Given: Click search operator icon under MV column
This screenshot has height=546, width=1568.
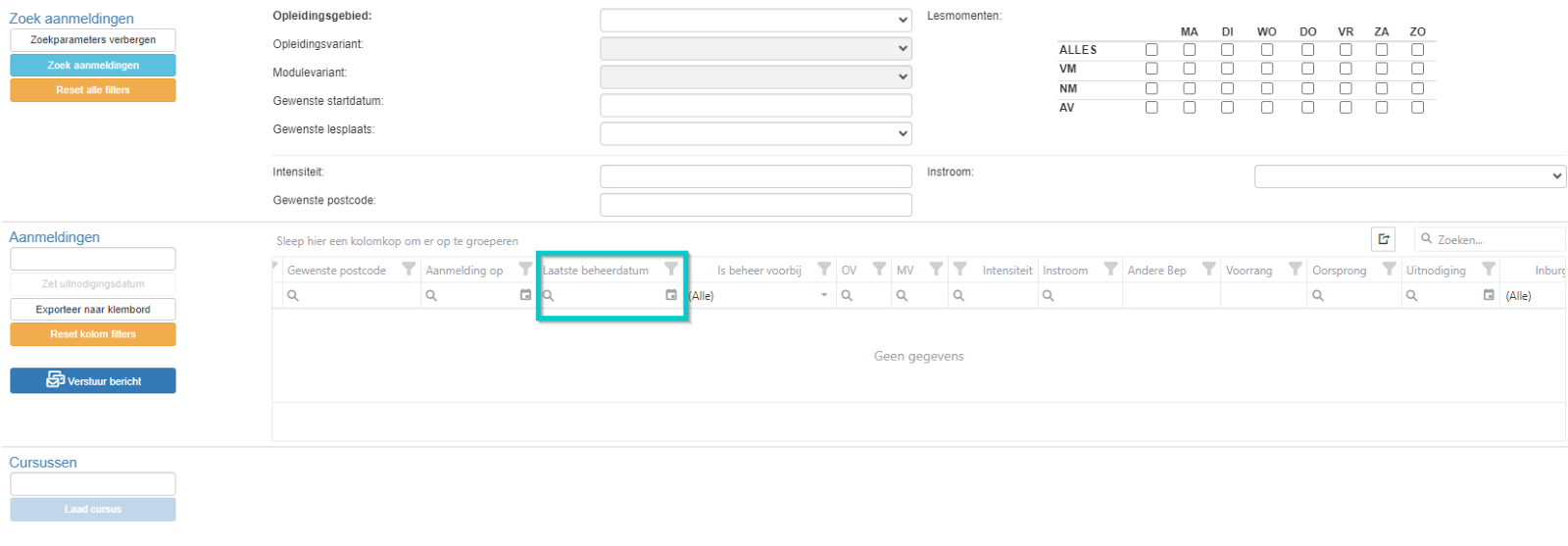Looking at the screenshot, I should pyautogui.click(x=902, y=295).
